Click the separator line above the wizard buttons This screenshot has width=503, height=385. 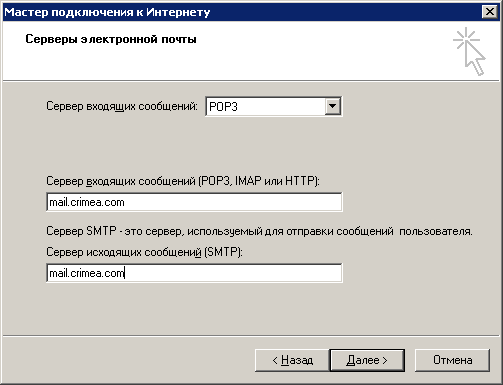tap(251, 335)
